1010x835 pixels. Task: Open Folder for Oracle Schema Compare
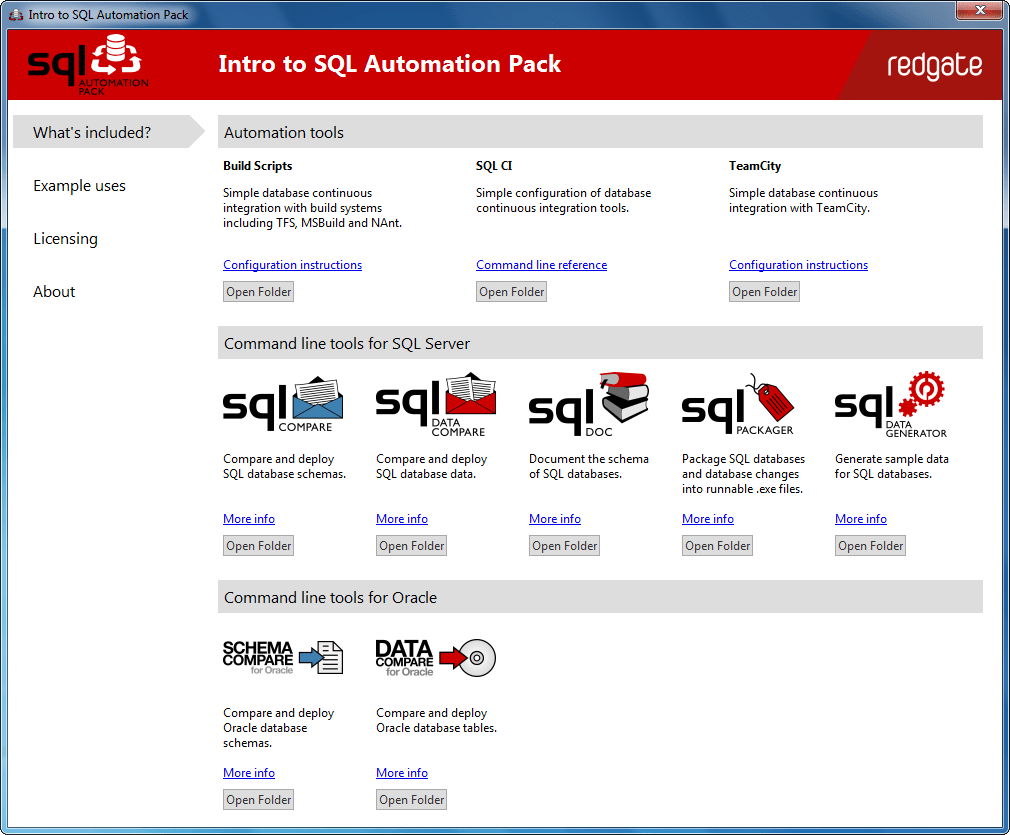(x=258, y=800)
